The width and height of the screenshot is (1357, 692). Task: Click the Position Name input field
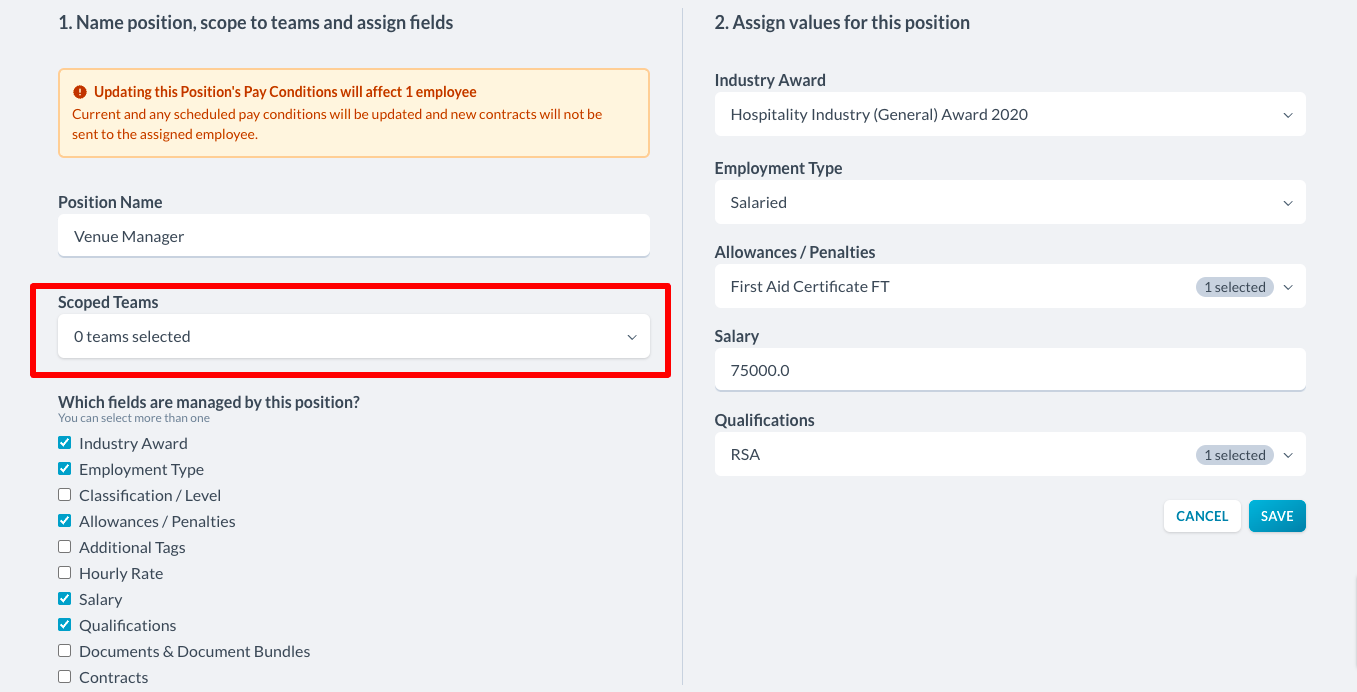coord(354,236)
